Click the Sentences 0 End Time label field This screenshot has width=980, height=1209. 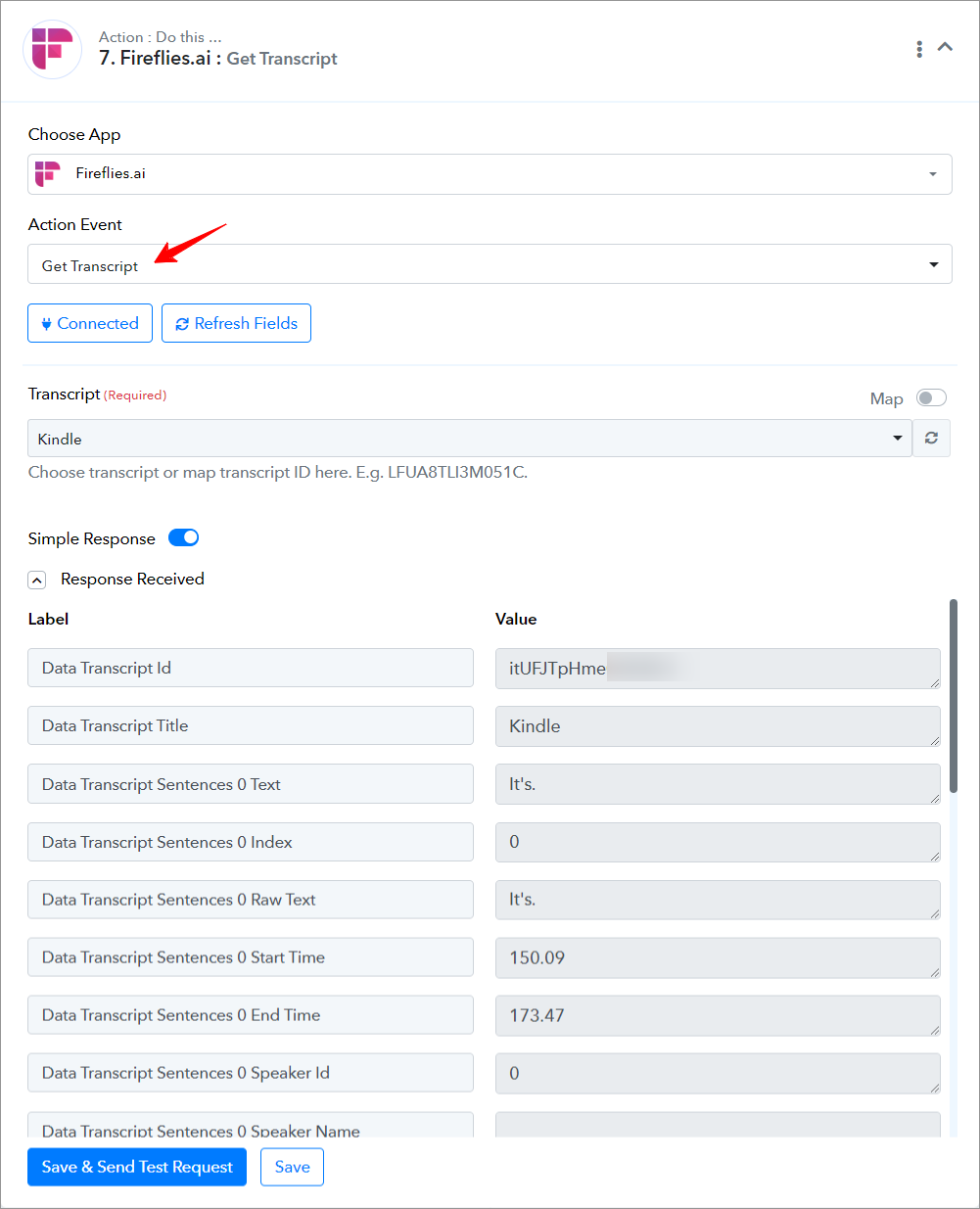point(251,1015)
